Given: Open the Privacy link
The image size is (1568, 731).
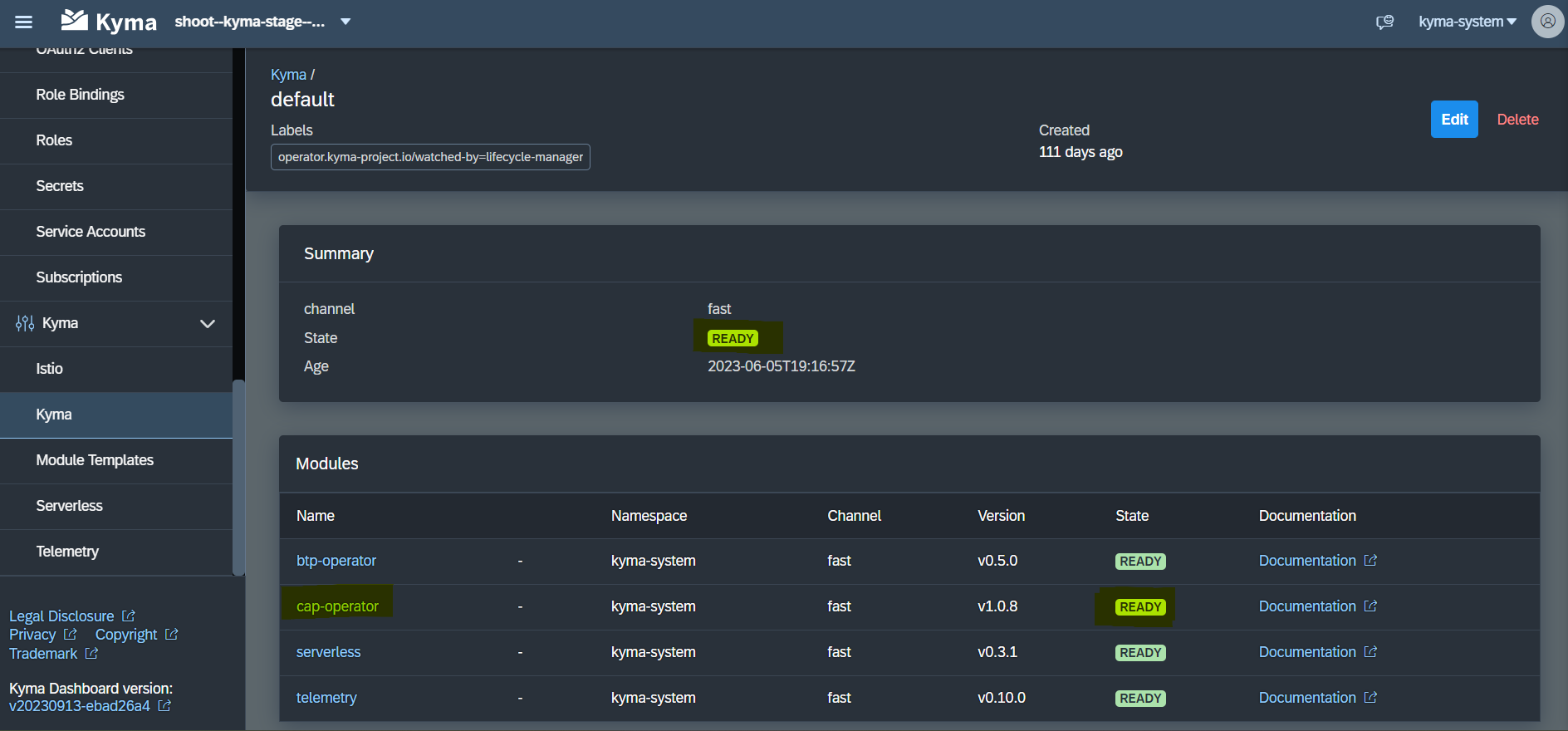Looking at the screenshot, I should click(32, 635).
